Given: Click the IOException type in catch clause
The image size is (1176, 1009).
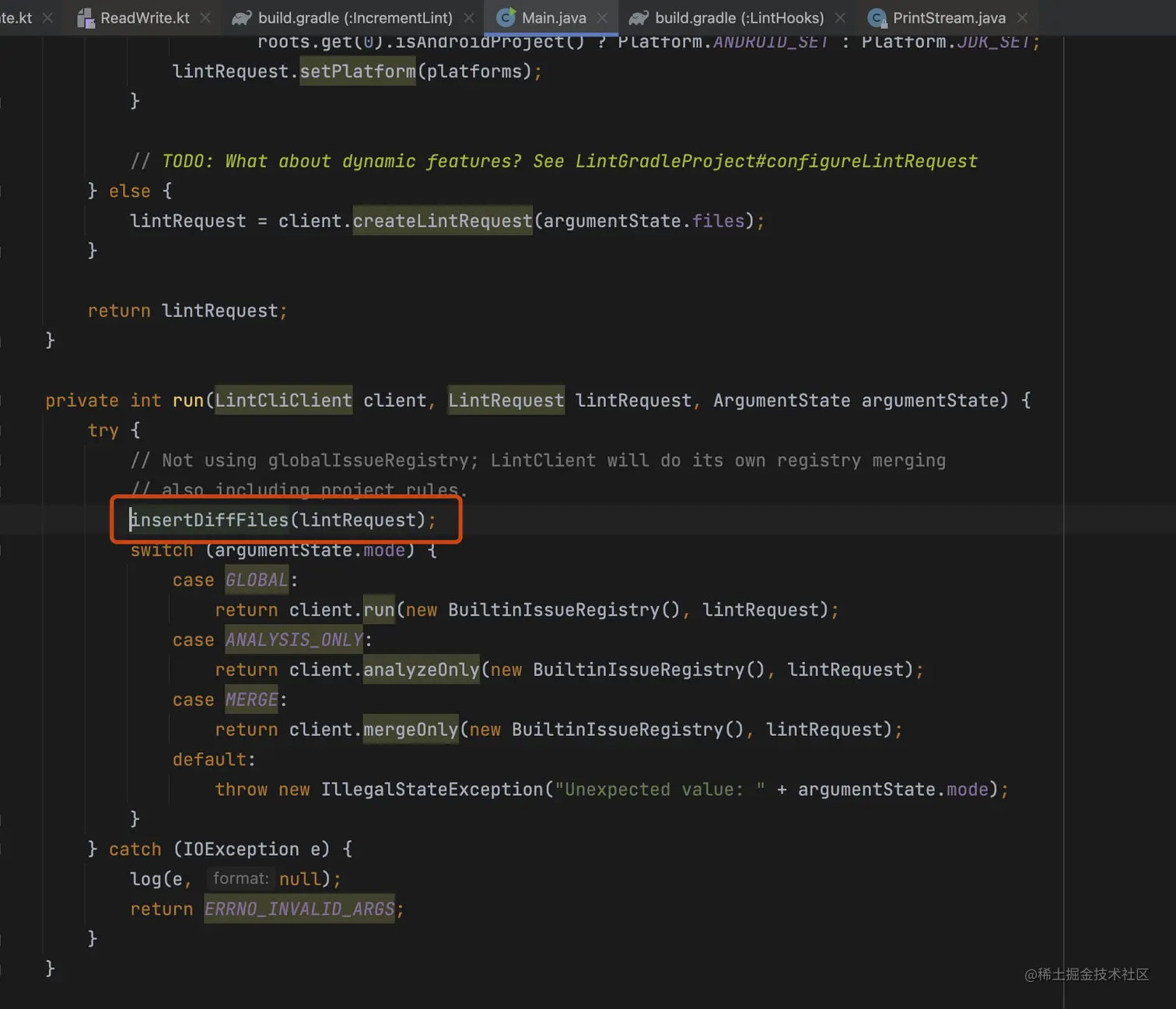Looking at the screenshot, I should tap(241, 850).
